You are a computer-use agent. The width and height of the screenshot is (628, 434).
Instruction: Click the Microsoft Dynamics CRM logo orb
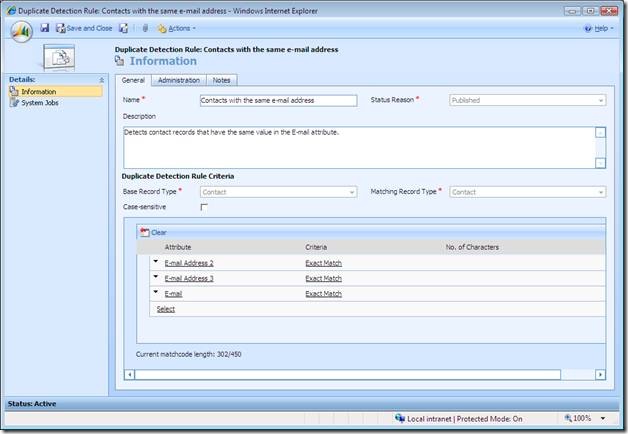click(x=20, y=31)
